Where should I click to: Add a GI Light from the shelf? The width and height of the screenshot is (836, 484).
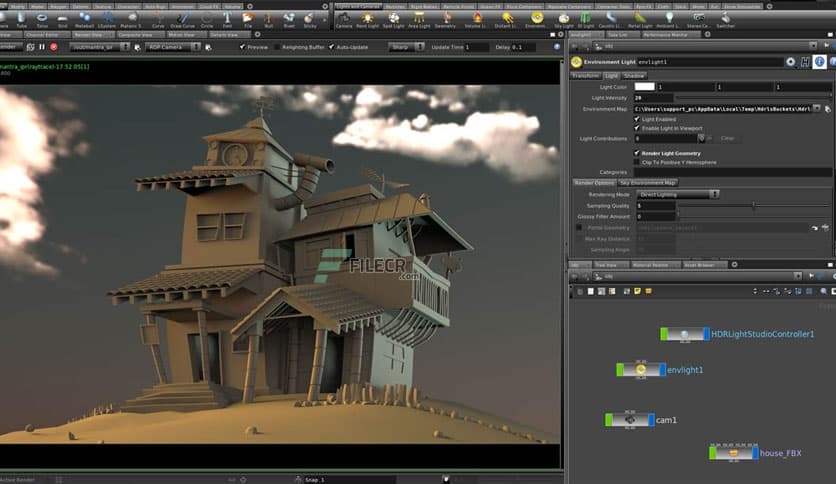click(585, 20)
